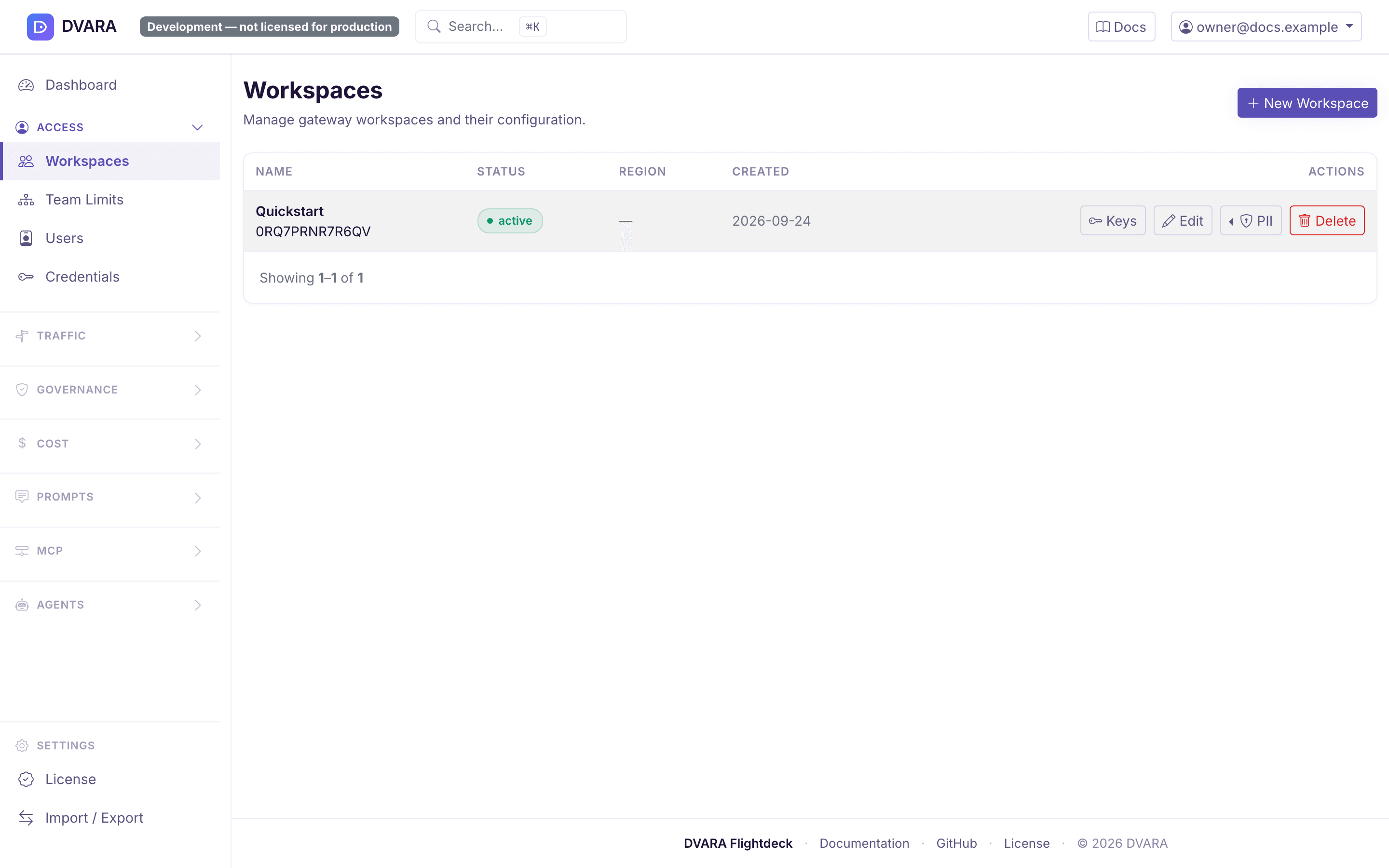The width and height of the screenshot is (1389, 868).
Task: Focus the Search input field
Action: 520,27
